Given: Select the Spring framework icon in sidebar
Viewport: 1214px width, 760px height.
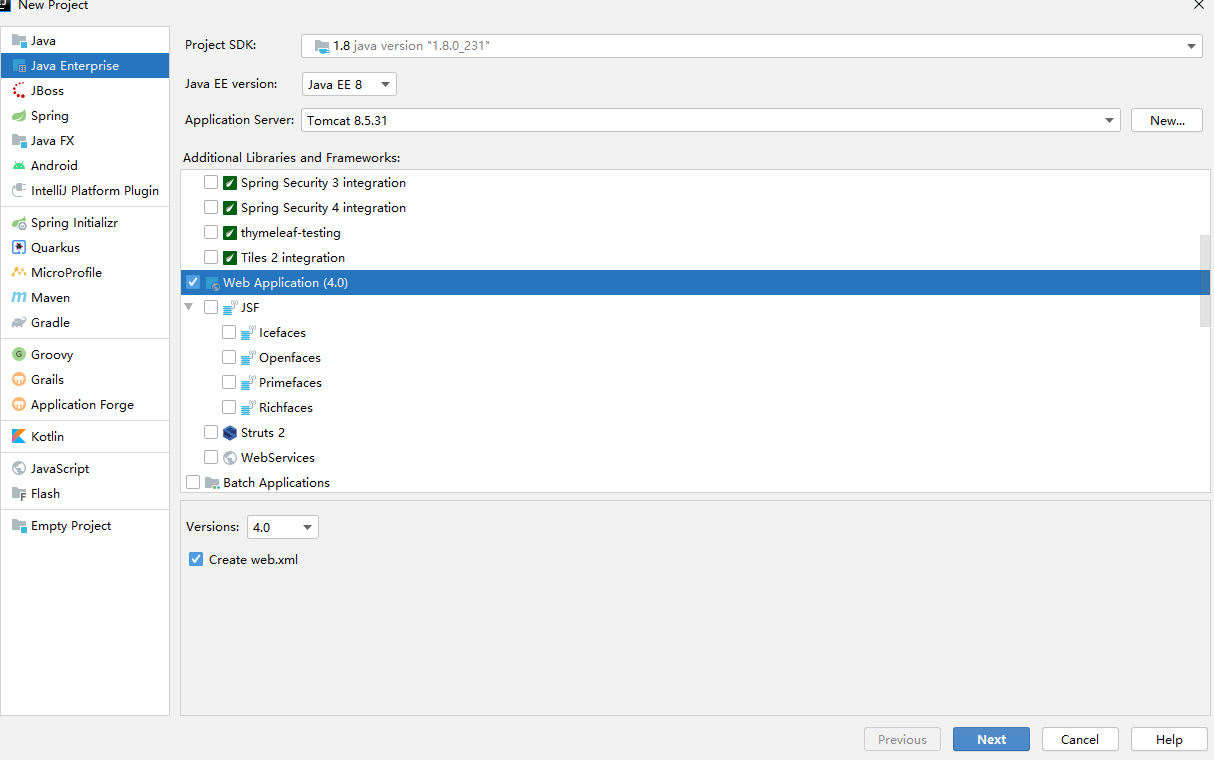Looking at the screenshot, I should tap(21, 115).
